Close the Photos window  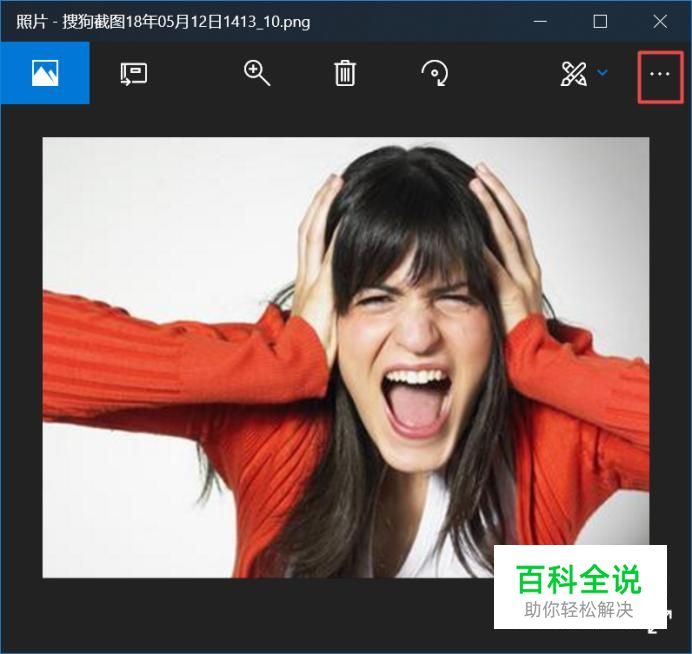click(x=660, y=21)
